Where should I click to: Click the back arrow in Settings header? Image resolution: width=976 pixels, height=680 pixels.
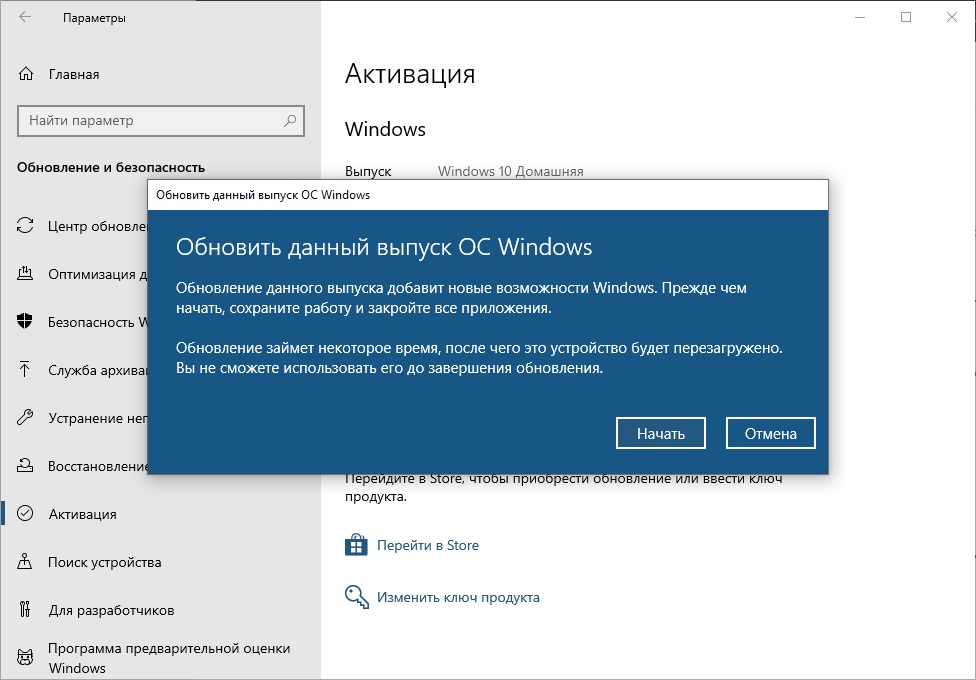click(25, 17)
